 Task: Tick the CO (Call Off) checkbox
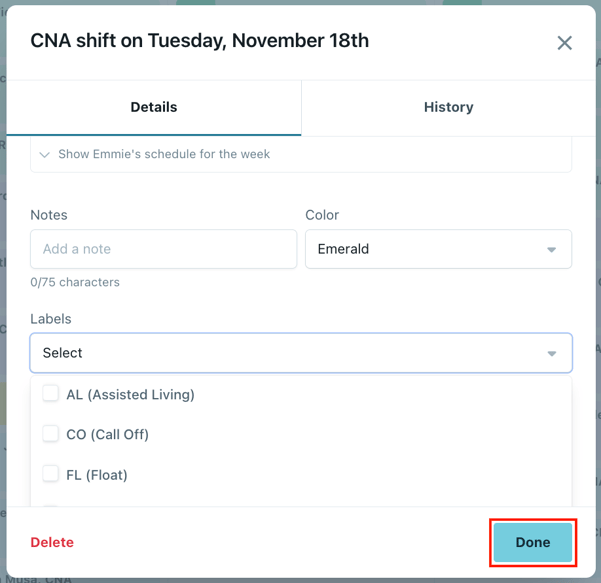51,434
